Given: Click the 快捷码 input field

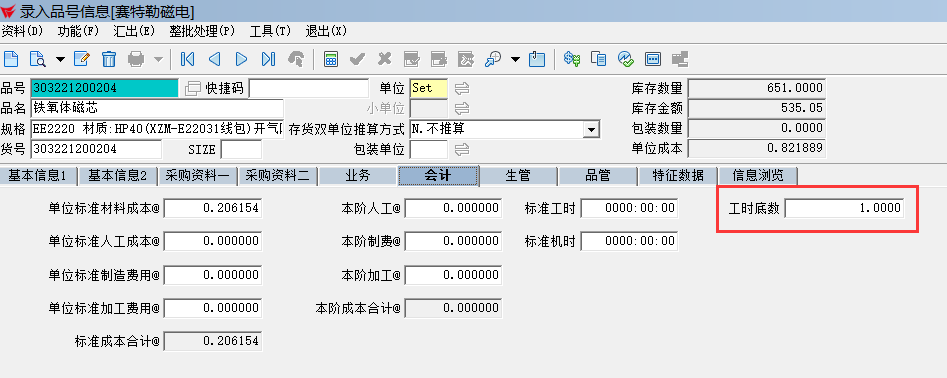Looking at the screenshot, I should (x=309, y=88).
